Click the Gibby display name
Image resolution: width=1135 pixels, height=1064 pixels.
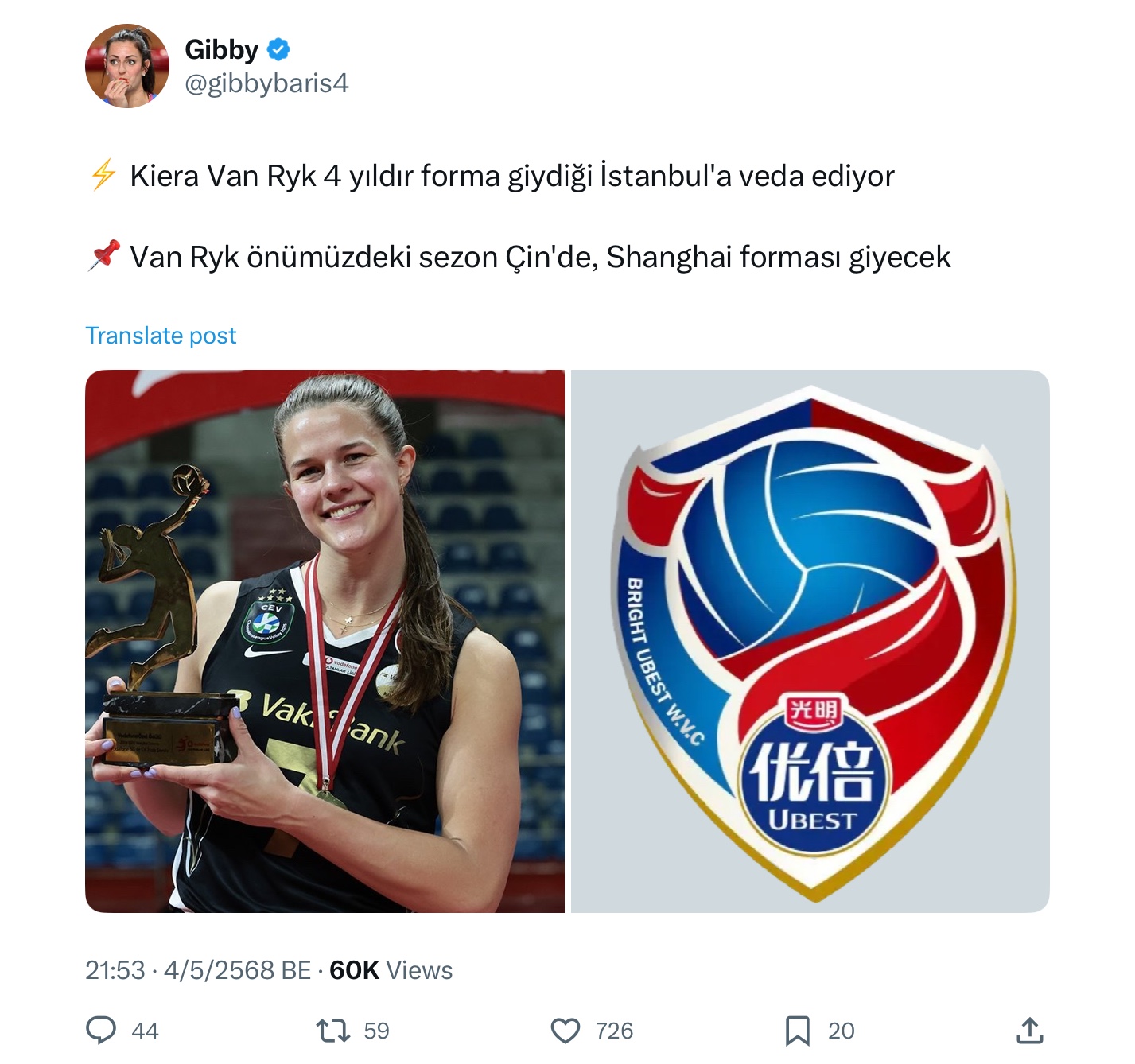[221, 50]
